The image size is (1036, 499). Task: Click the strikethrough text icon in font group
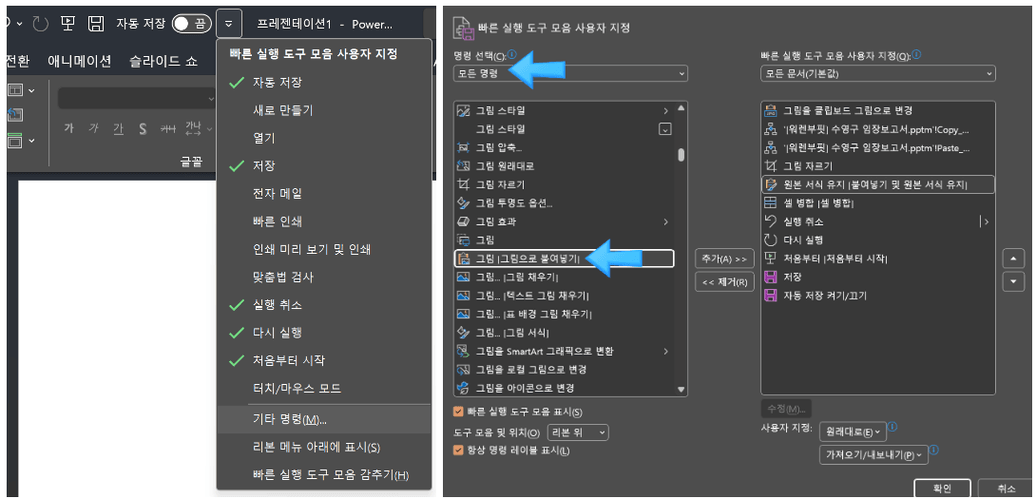pos(168,129)
